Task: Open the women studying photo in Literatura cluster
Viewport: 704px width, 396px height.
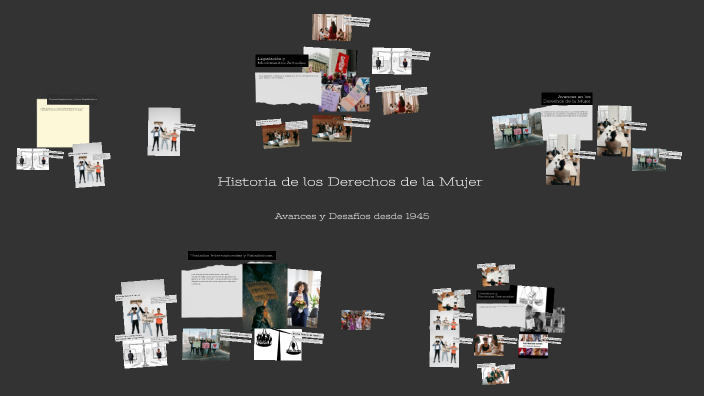Action: (x=488, y=345)
